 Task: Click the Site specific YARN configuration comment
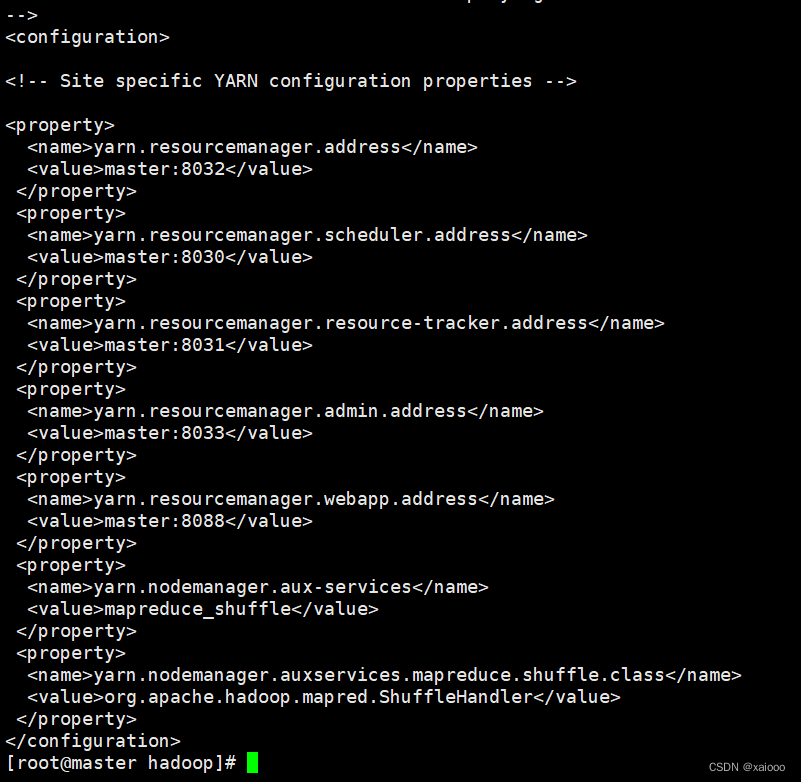tap(291, 81)
